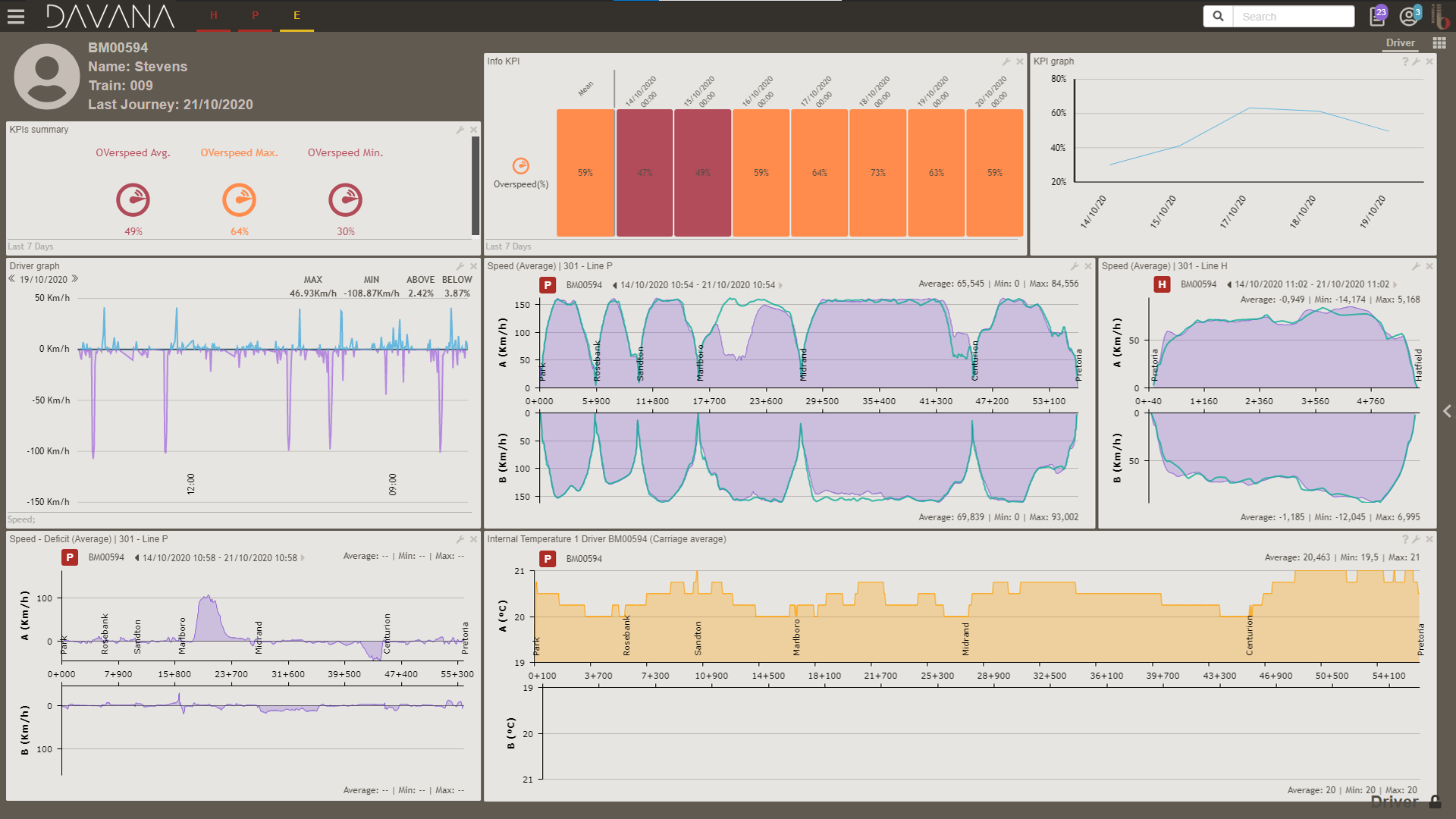Step forward date range in Speed-Deficit panel
This screenshot has height=819, width=1456.
click(303, 557)
